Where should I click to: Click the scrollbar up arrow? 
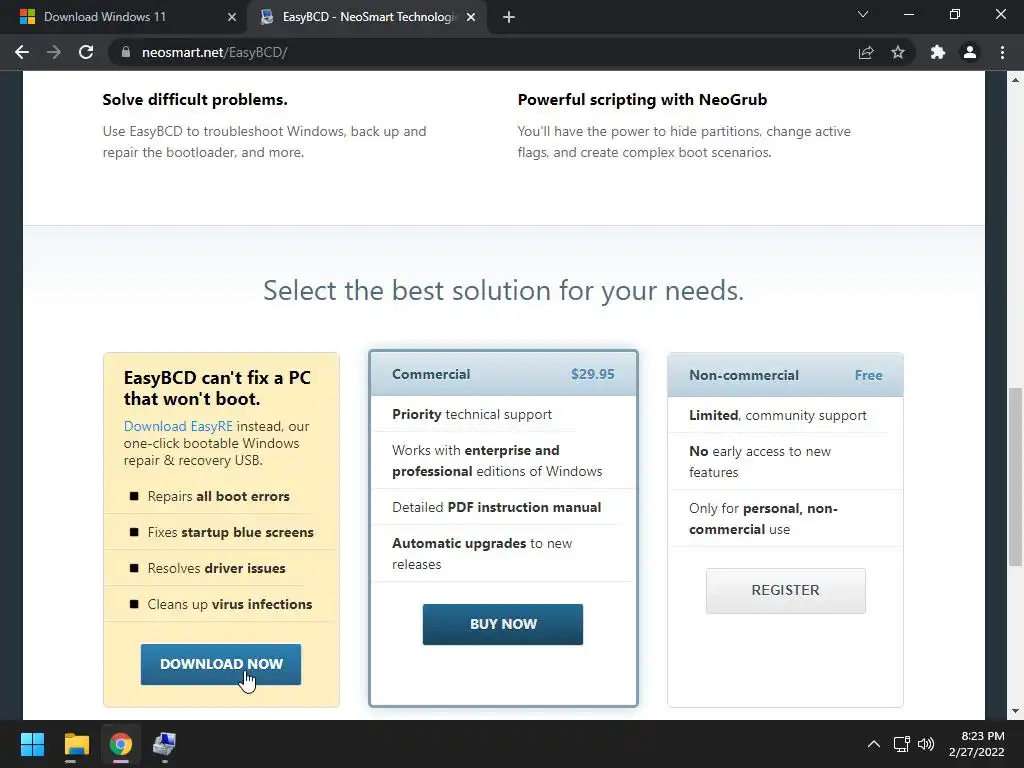click(1015, 80)
